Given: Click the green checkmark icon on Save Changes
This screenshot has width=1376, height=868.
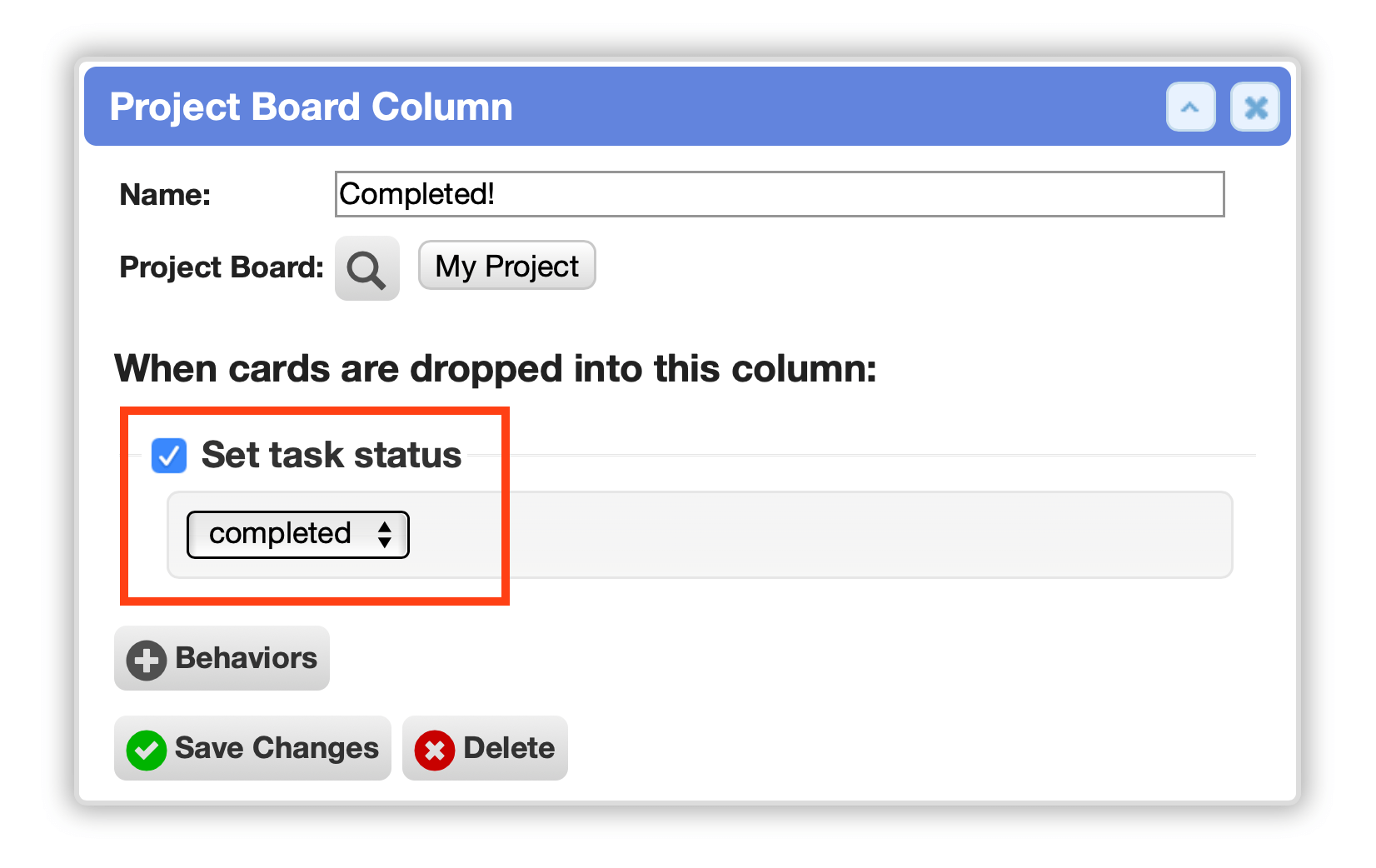Looking at the screenshot, I should tap(147, 750).
